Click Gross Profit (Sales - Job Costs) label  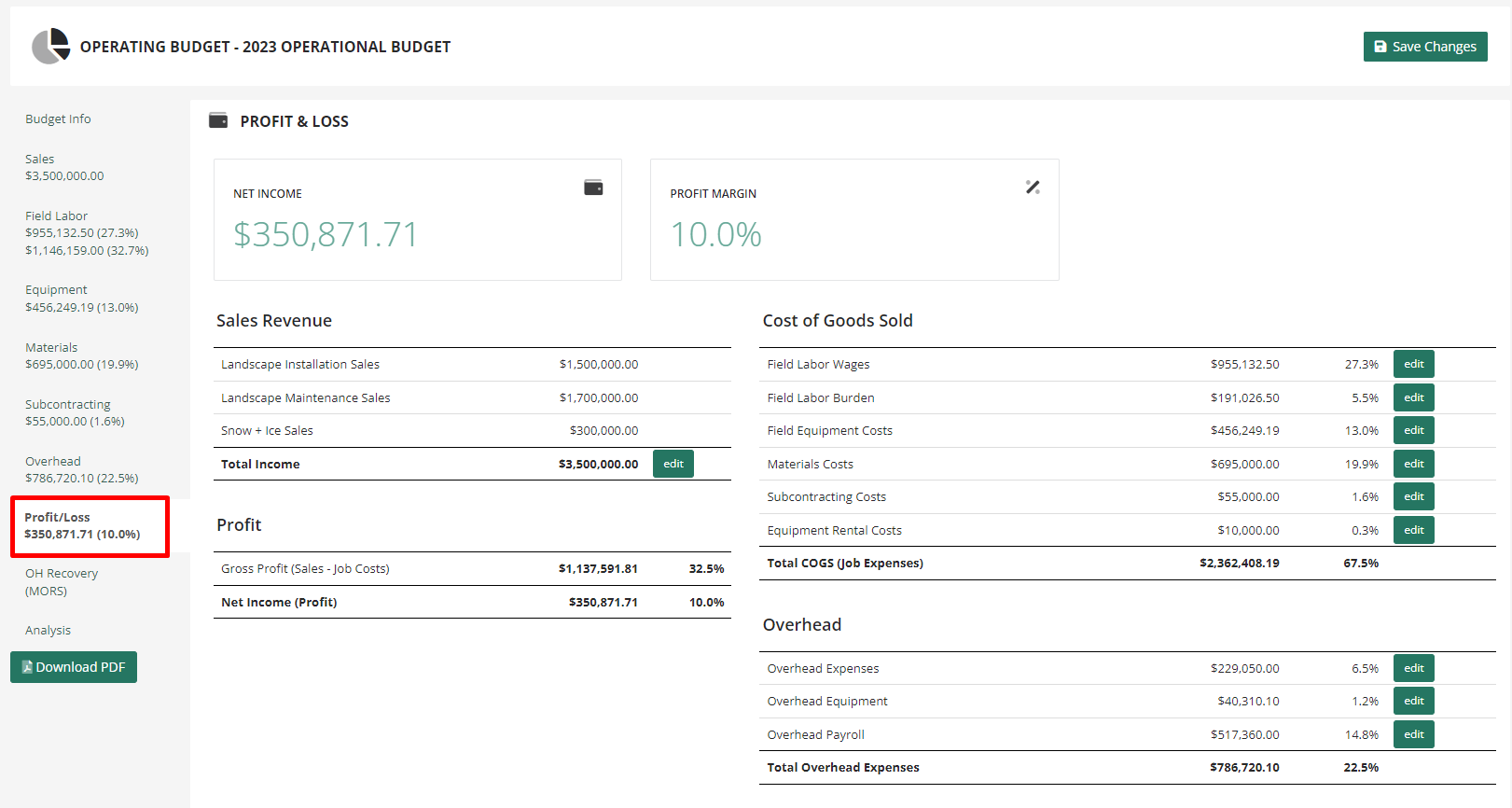[305, 568]
